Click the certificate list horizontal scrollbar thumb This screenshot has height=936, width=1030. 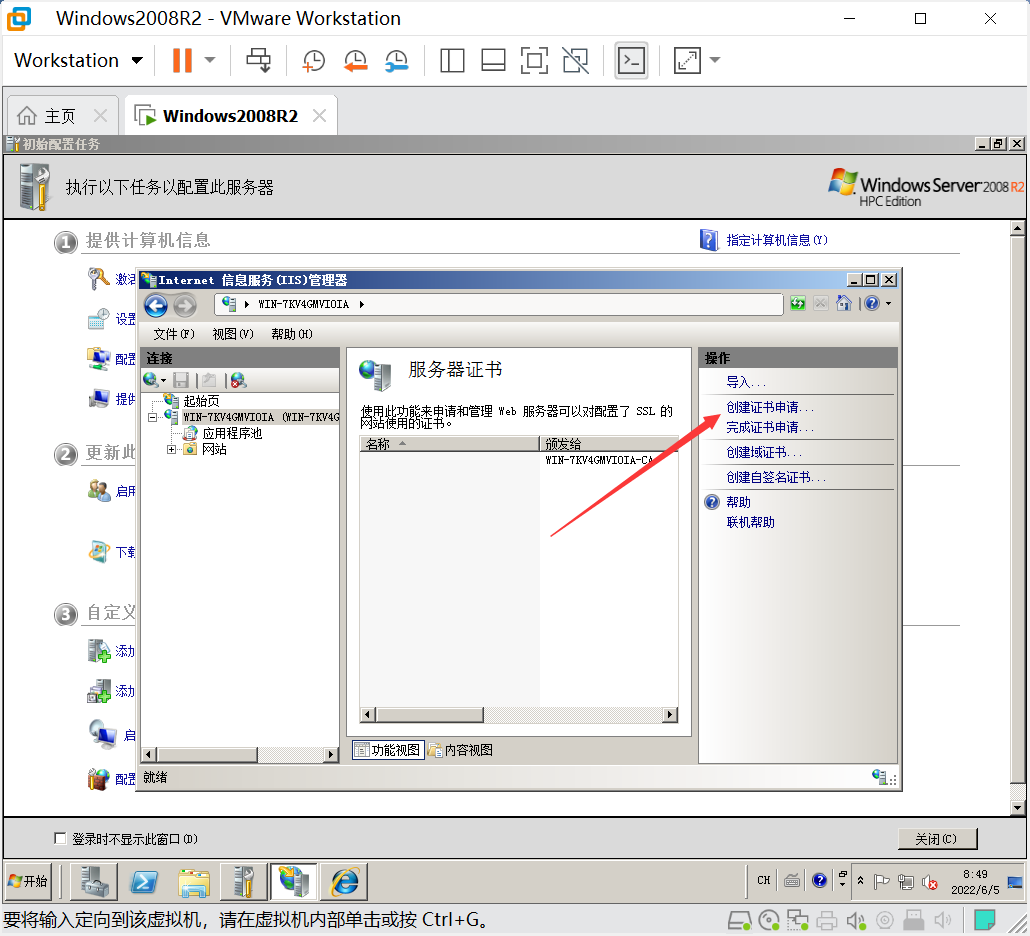point(429,715)
